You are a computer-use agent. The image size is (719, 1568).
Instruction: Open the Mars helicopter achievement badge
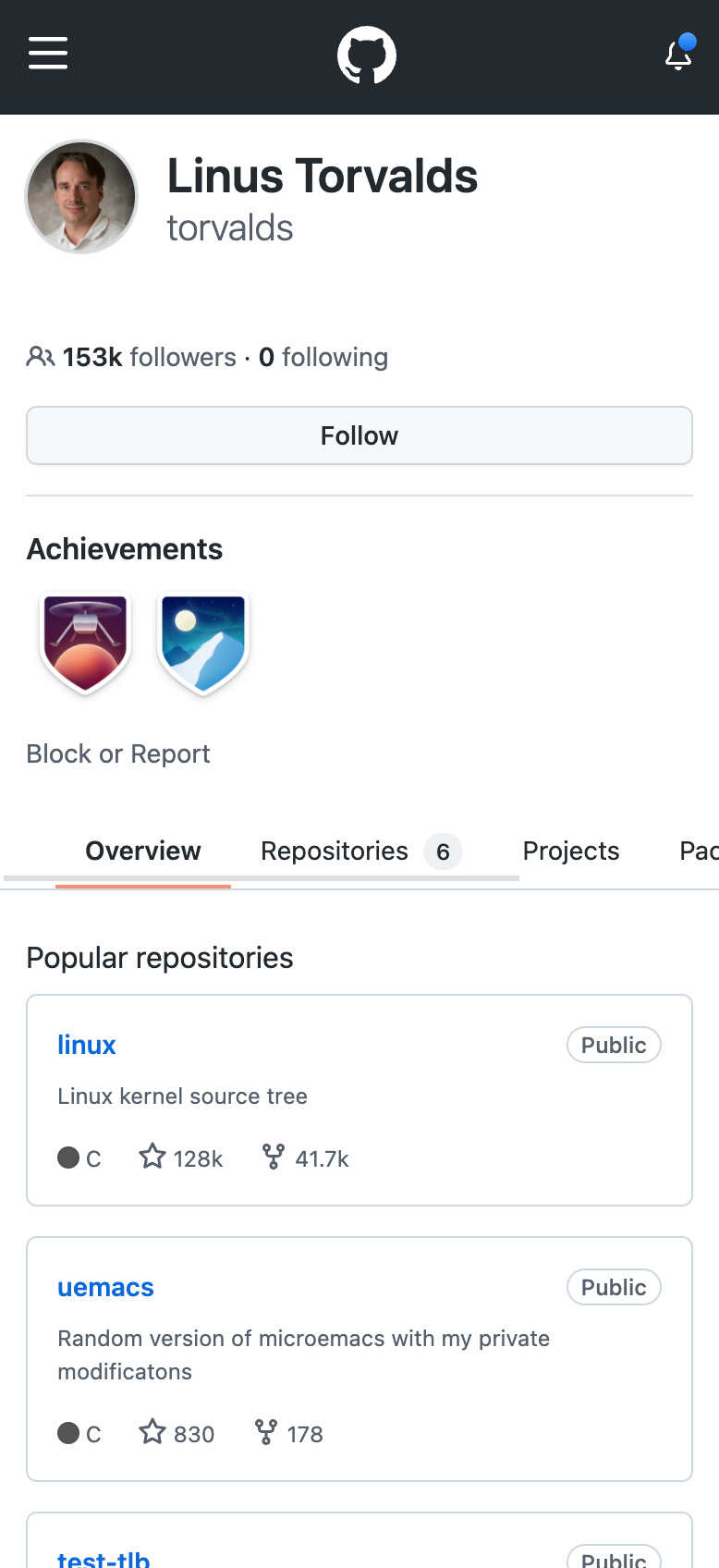(x=85, y=643)
